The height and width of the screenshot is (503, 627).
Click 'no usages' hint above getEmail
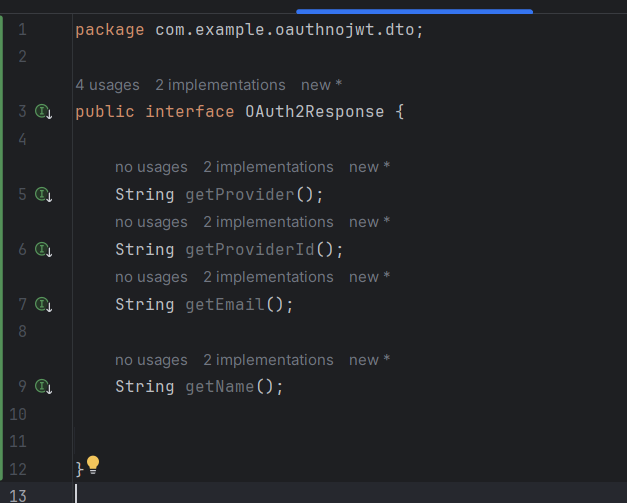[x=151, y=277]
